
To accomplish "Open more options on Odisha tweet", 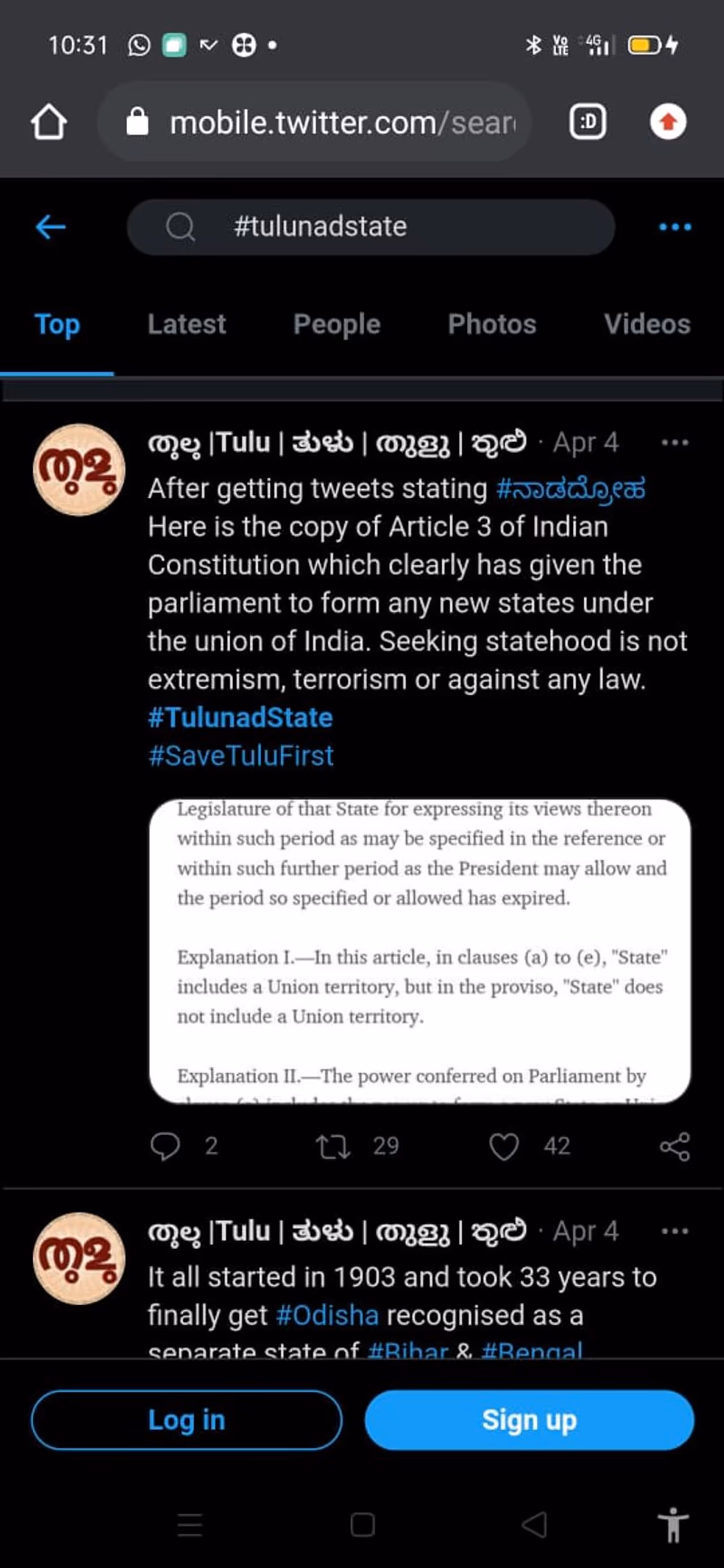I will 675,1232.
